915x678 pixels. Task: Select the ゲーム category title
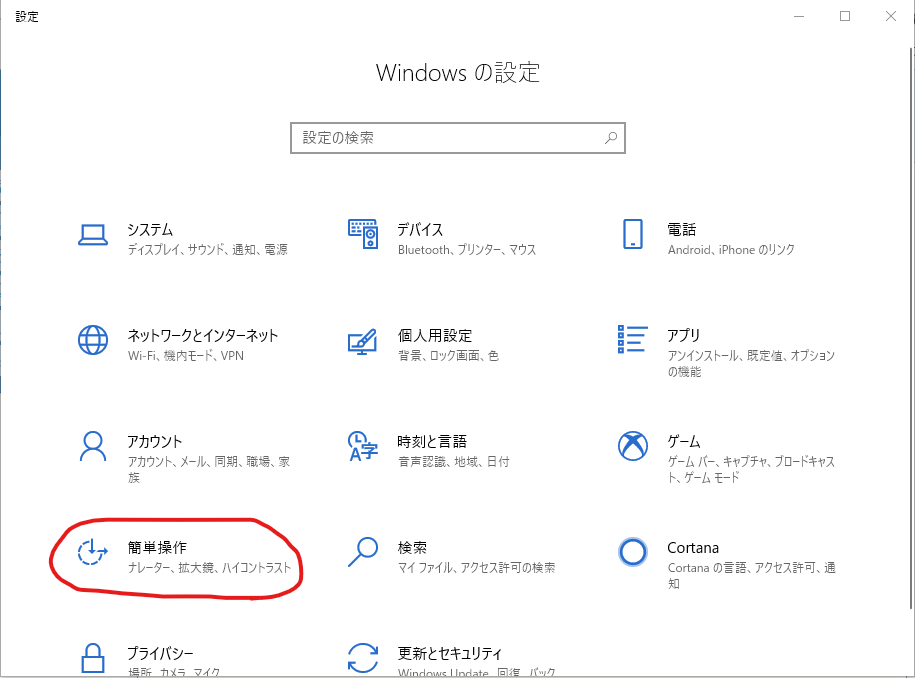(x=684, y=442)
